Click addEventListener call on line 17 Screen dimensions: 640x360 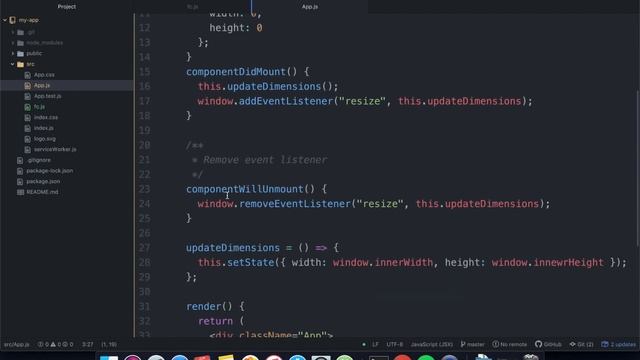286,101
